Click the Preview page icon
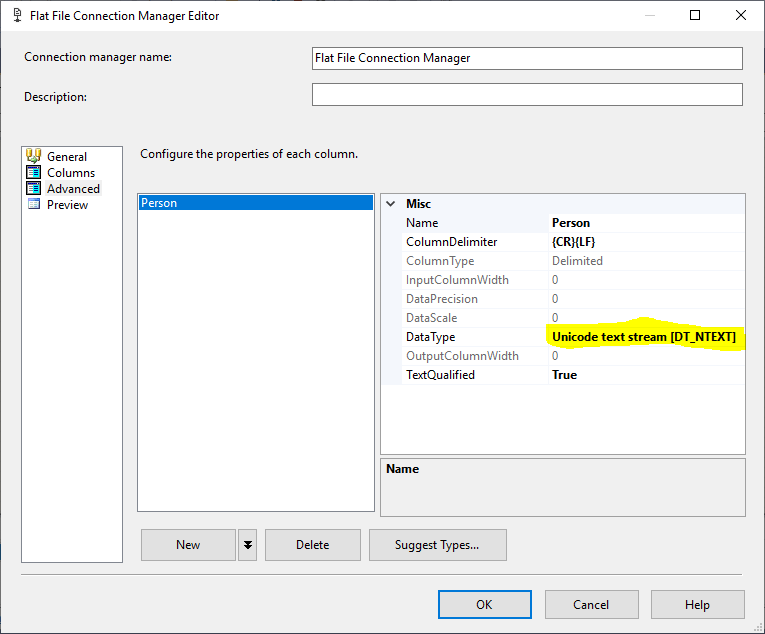The height and width of the screenshot is (634, 765). (x=34, y=205)
